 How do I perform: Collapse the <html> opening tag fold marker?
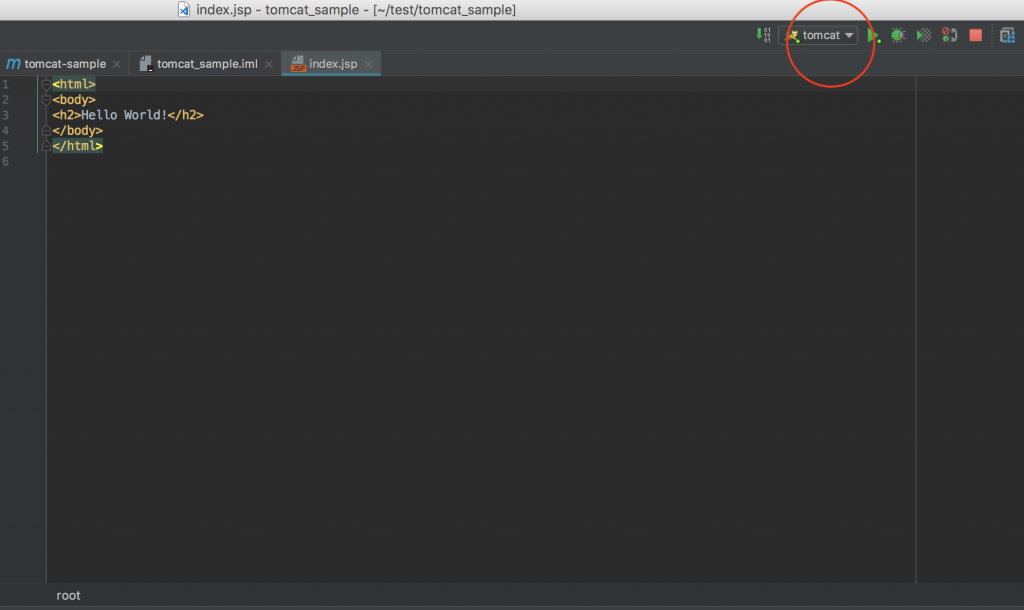pos(46,85)
